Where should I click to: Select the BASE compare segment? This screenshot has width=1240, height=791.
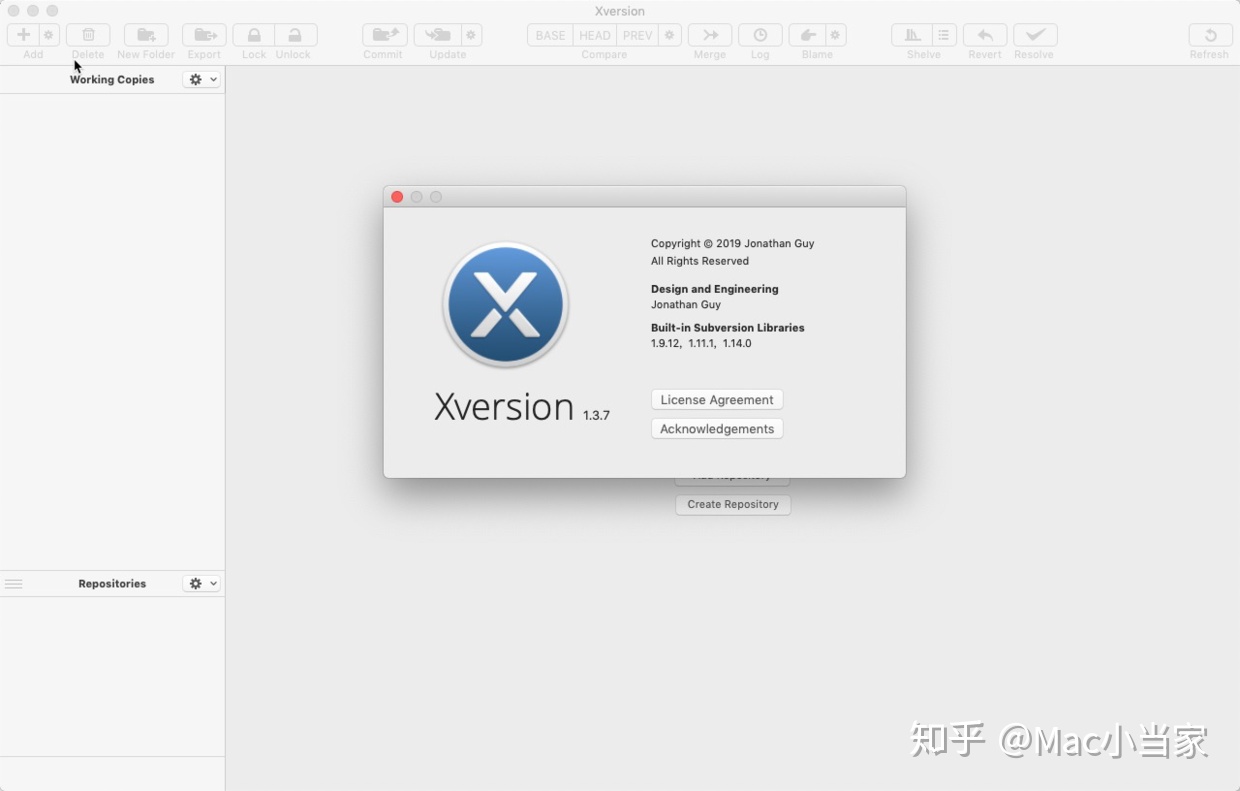point(551,35)
